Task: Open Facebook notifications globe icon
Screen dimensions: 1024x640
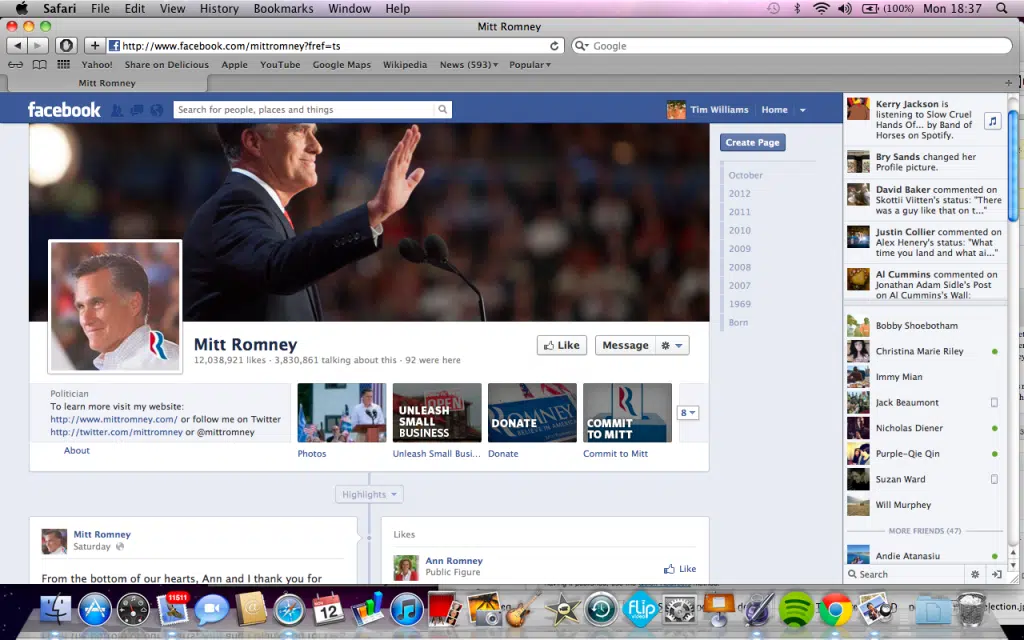Action: point(157,110)
